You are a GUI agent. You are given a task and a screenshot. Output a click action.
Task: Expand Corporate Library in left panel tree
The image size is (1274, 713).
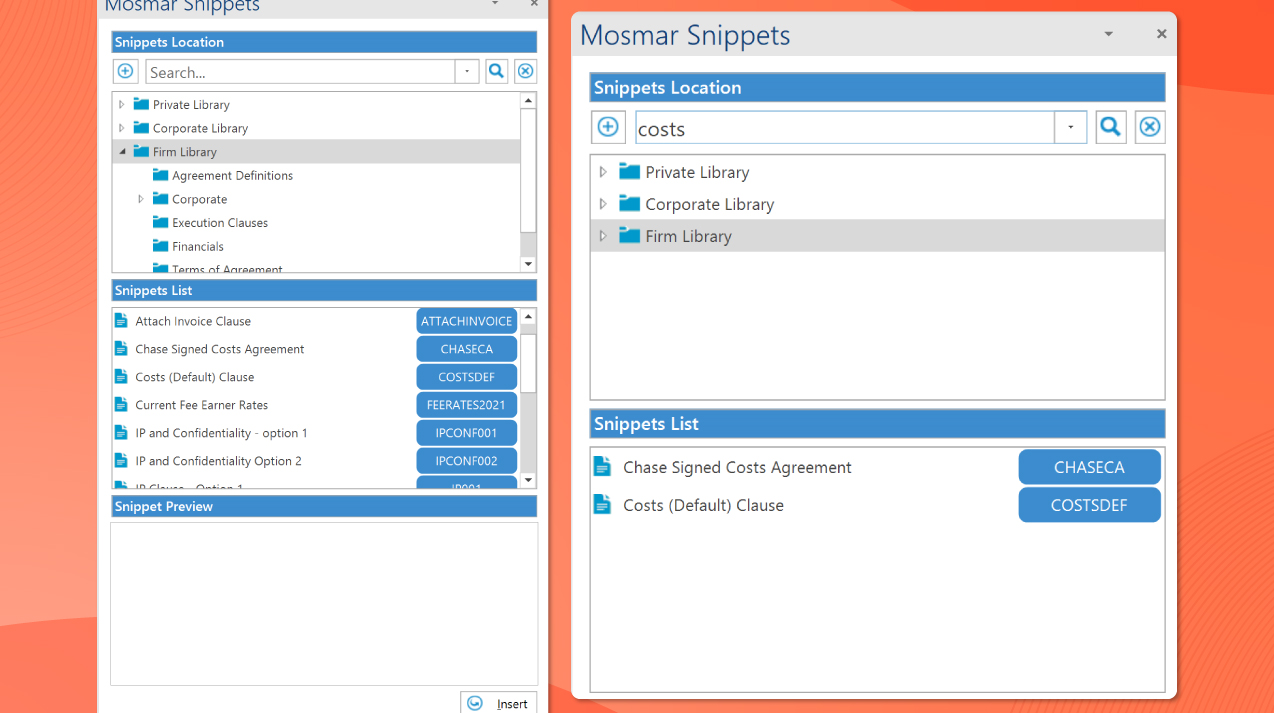coord(122,128)
